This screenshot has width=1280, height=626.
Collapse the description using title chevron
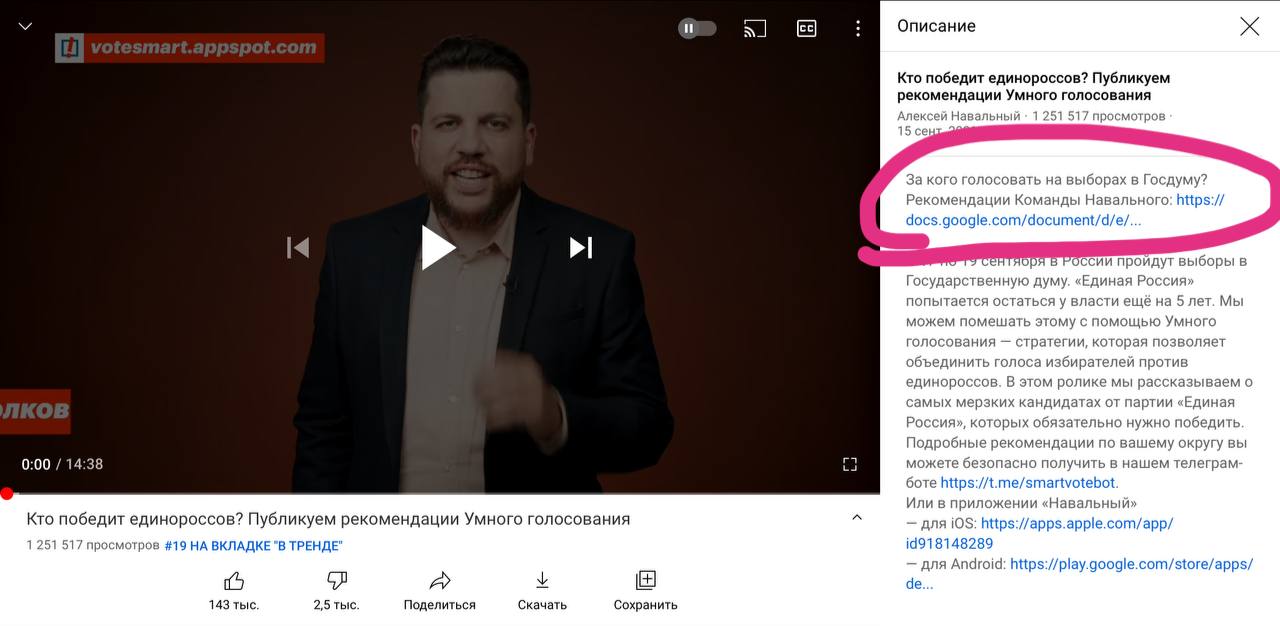pyautogui.click(x=856, y=518)
